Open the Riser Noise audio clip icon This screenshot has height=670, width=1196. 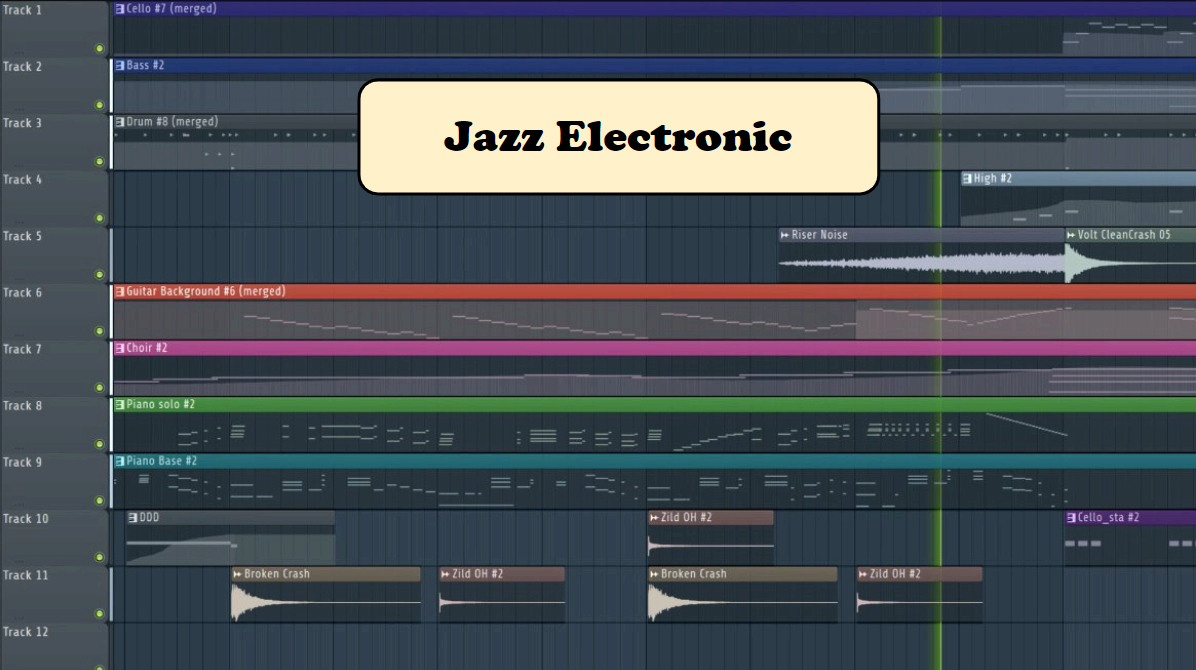coord(784,235)
